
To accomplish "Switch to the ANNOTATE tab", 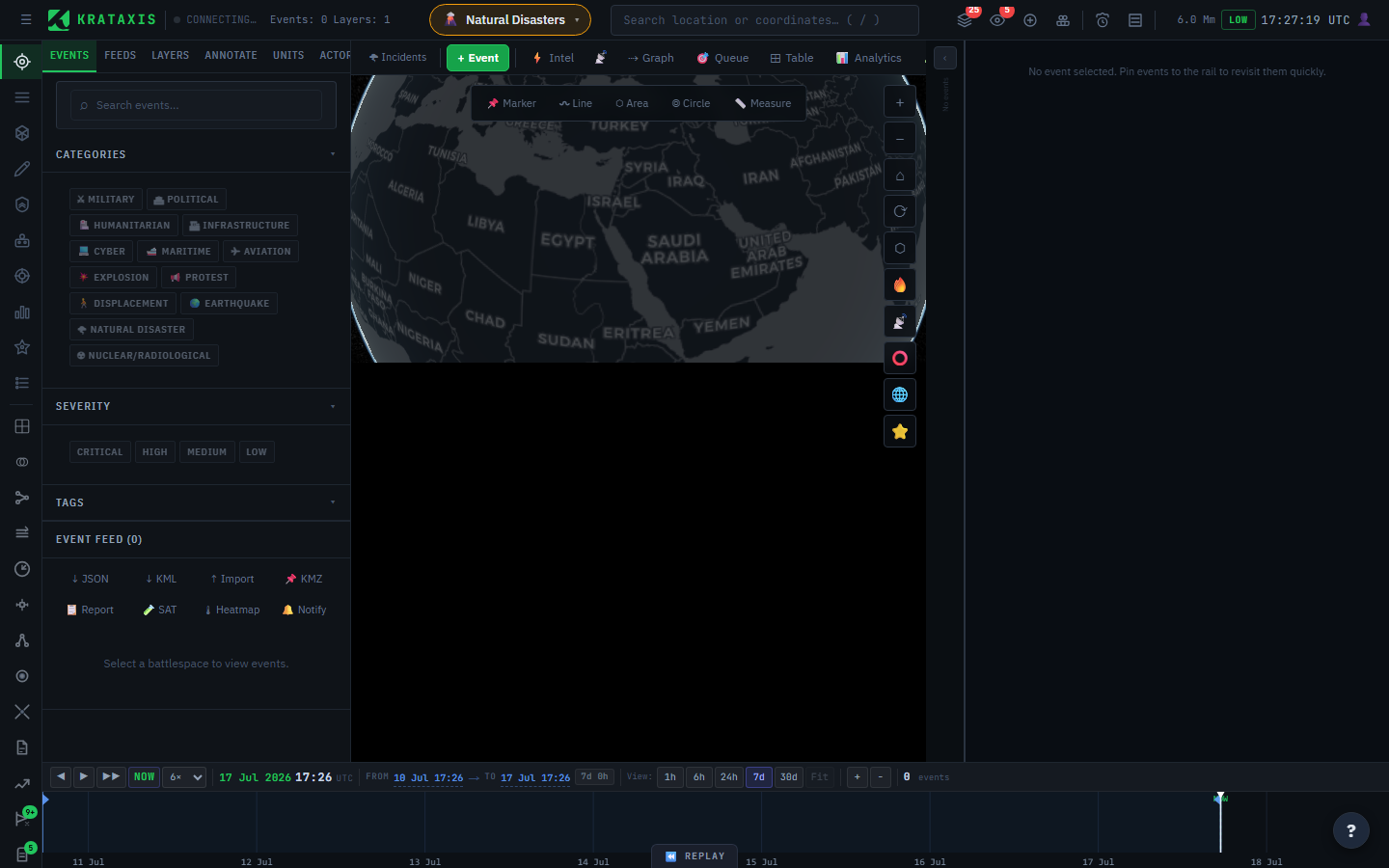I will pyautogui.click(x=231, y=55).
